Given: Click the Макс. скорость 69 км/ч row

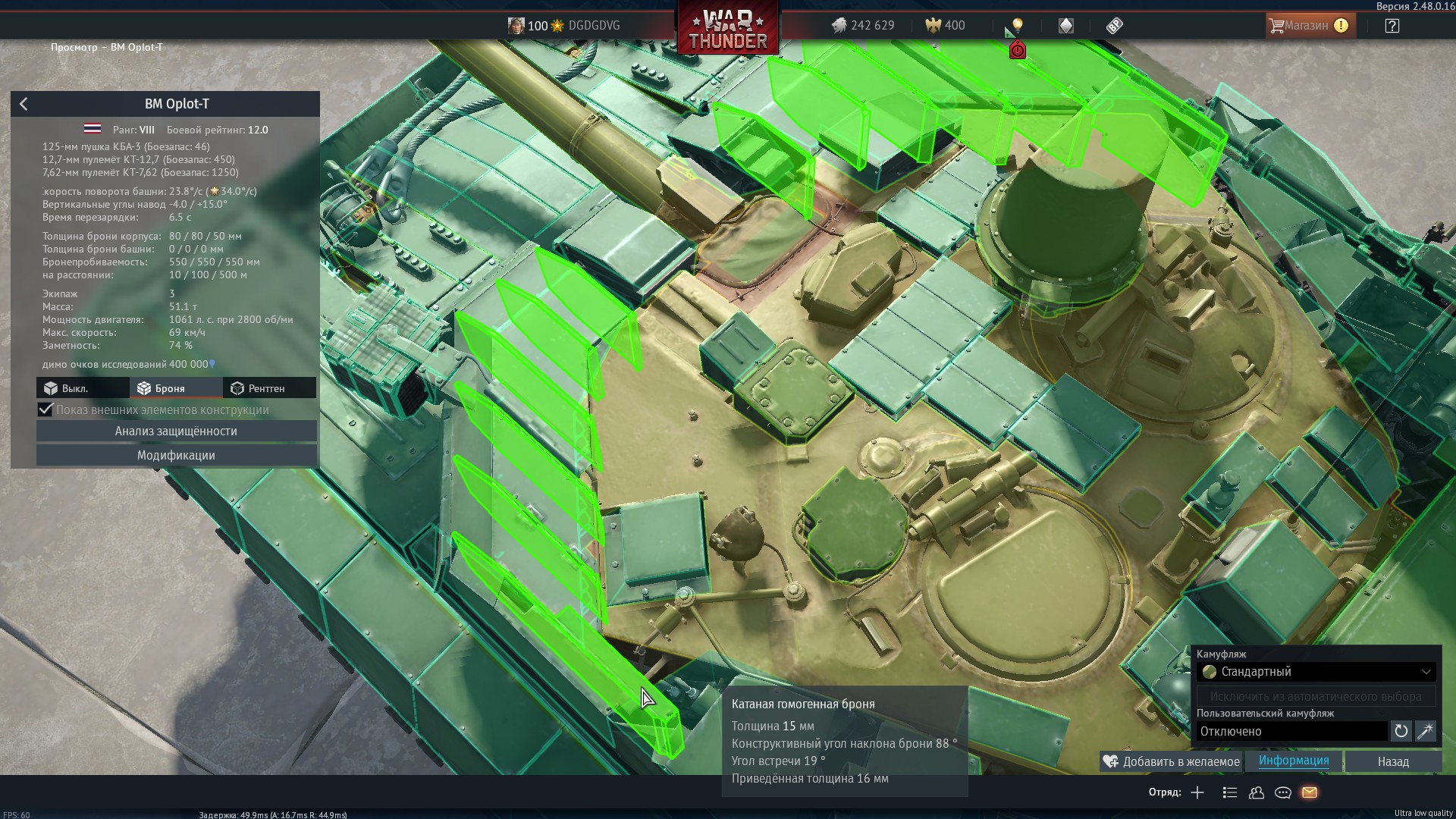Looking at the screenshot, I should click(x=124, y=332).
